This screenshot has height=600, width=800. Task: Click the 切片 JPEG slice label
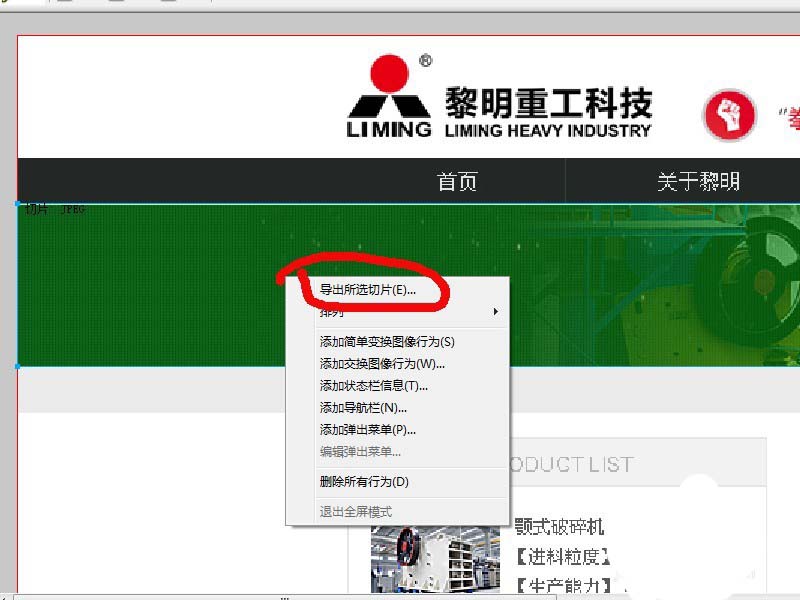pos(55,209)
